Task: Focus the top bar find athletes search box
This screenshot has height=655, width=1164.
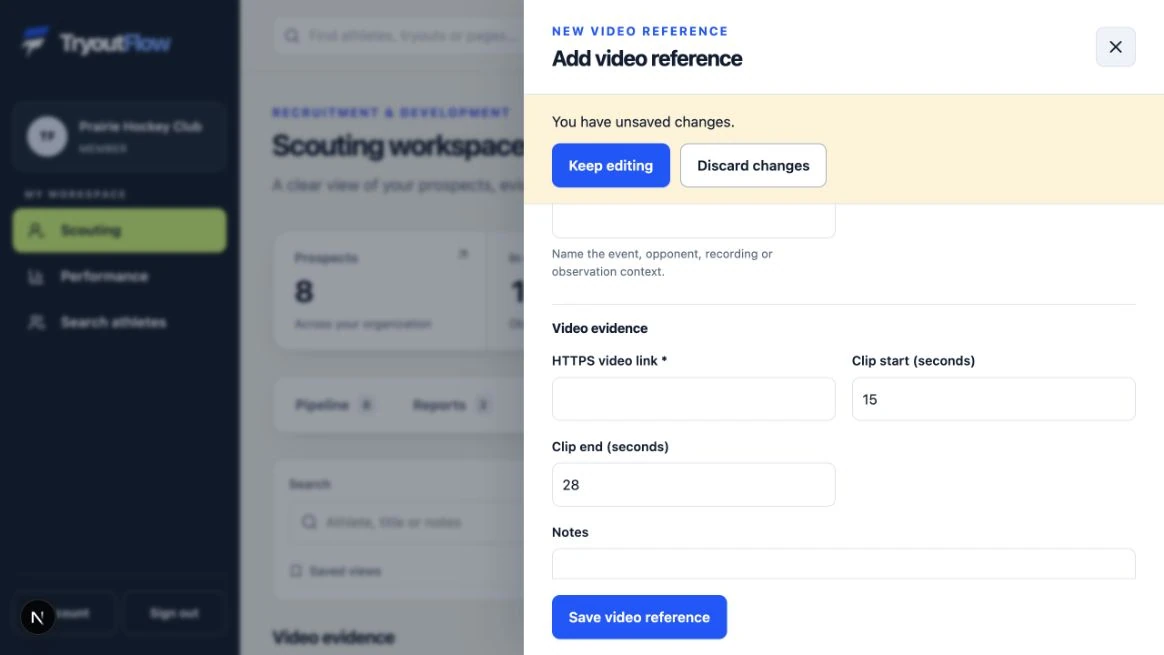Action: pos(399,36)
